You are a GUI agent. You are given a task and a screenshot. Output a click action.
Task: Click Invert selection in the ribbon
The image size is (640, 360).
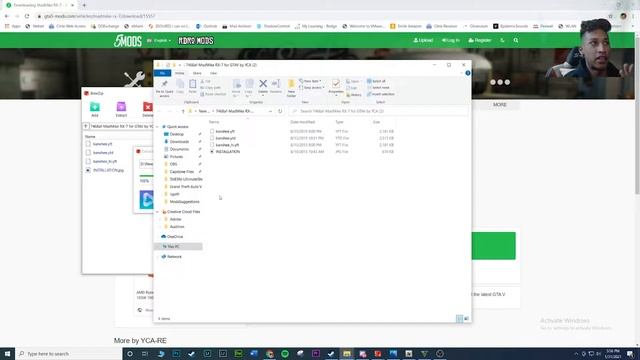point(380,94)
